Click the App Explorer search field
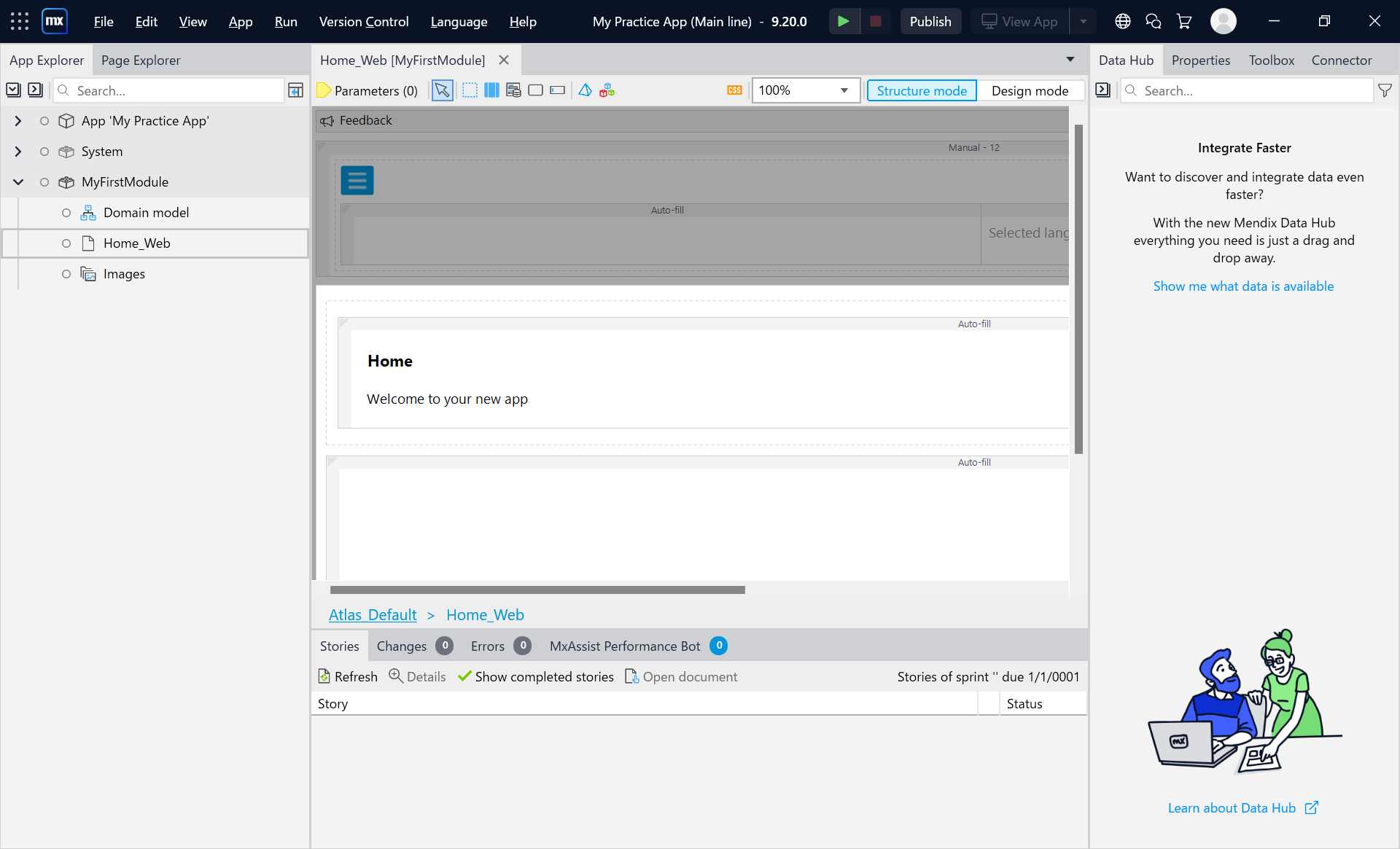This screenshot has width=1400, height=849. (175, 90)
